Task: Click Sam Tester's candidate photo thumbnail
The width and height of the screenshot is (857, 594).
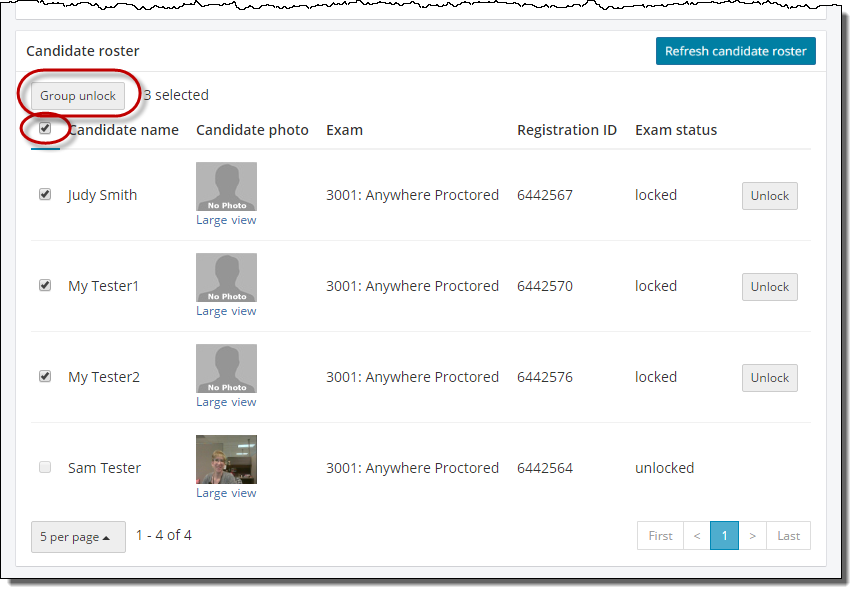Action: tap(226, 459)
